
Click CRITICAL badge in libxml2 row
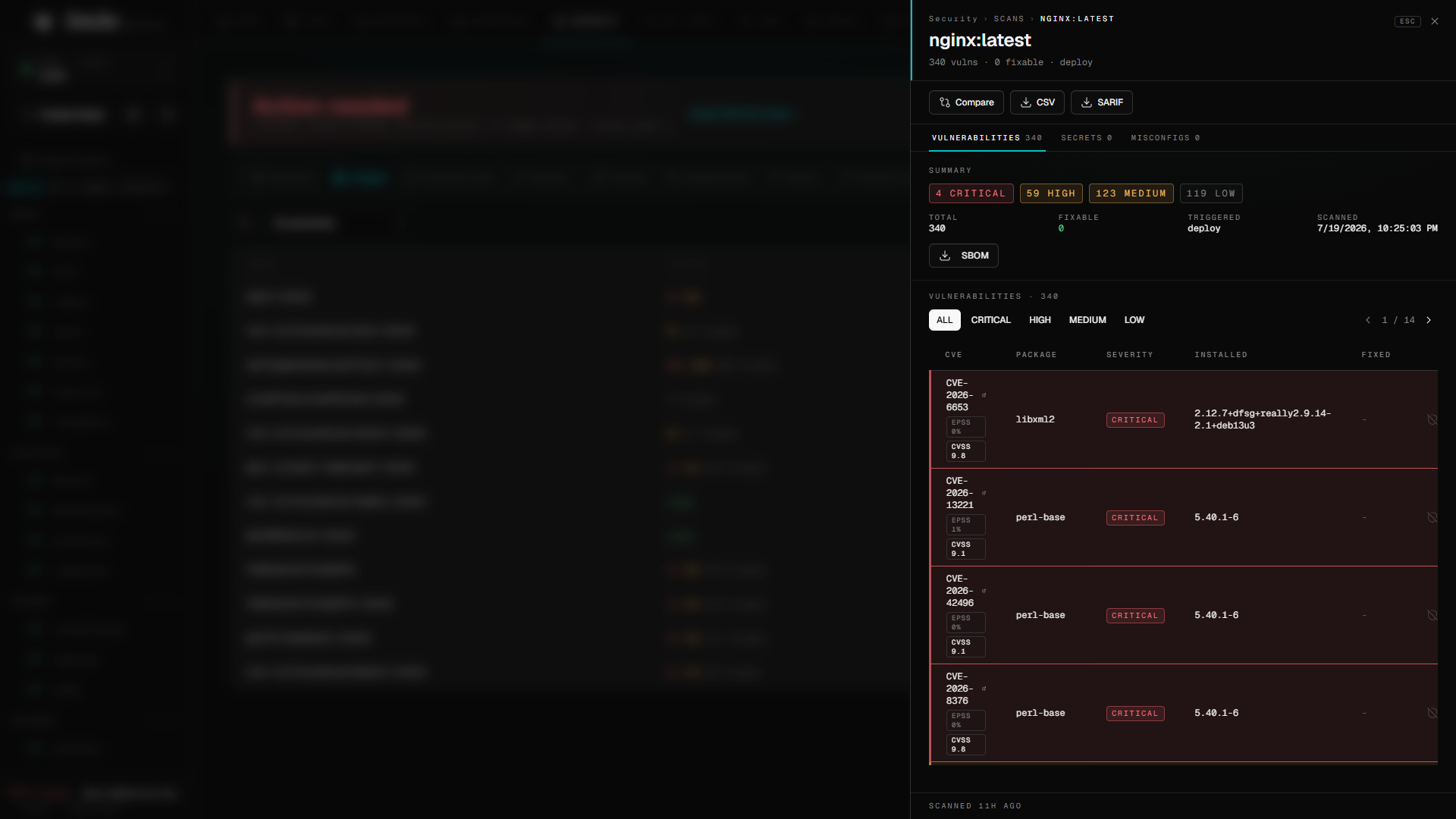click(x=1135, y=420)
